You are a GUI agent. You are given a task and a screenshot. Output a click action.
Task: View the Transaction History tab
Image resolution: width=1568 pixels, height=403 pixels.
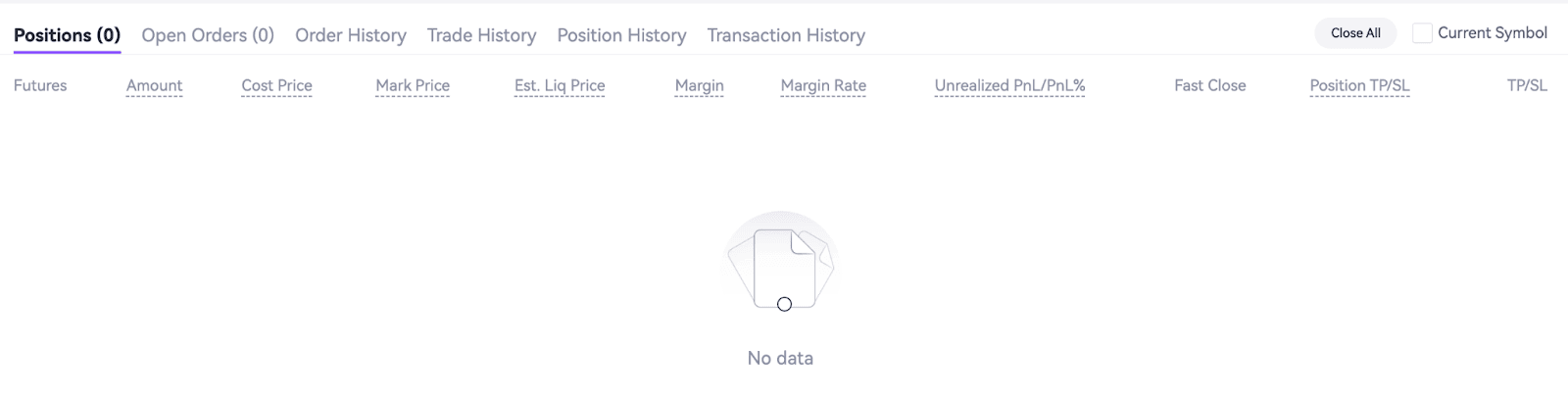tap(786, 35)
